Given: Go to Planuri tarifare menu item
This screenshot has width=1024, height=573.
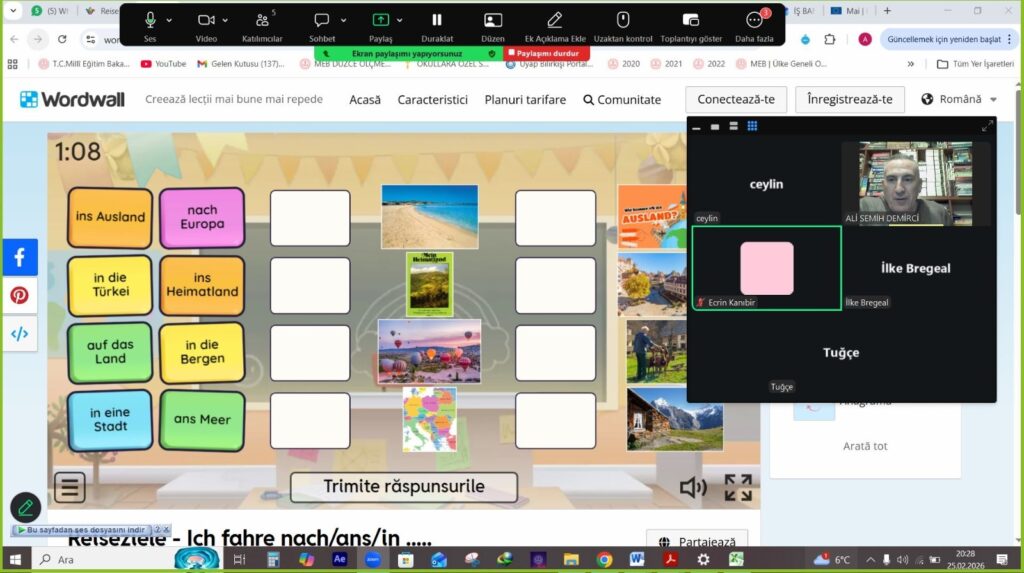Looking at the screenshot, I should tap(525, 99).
